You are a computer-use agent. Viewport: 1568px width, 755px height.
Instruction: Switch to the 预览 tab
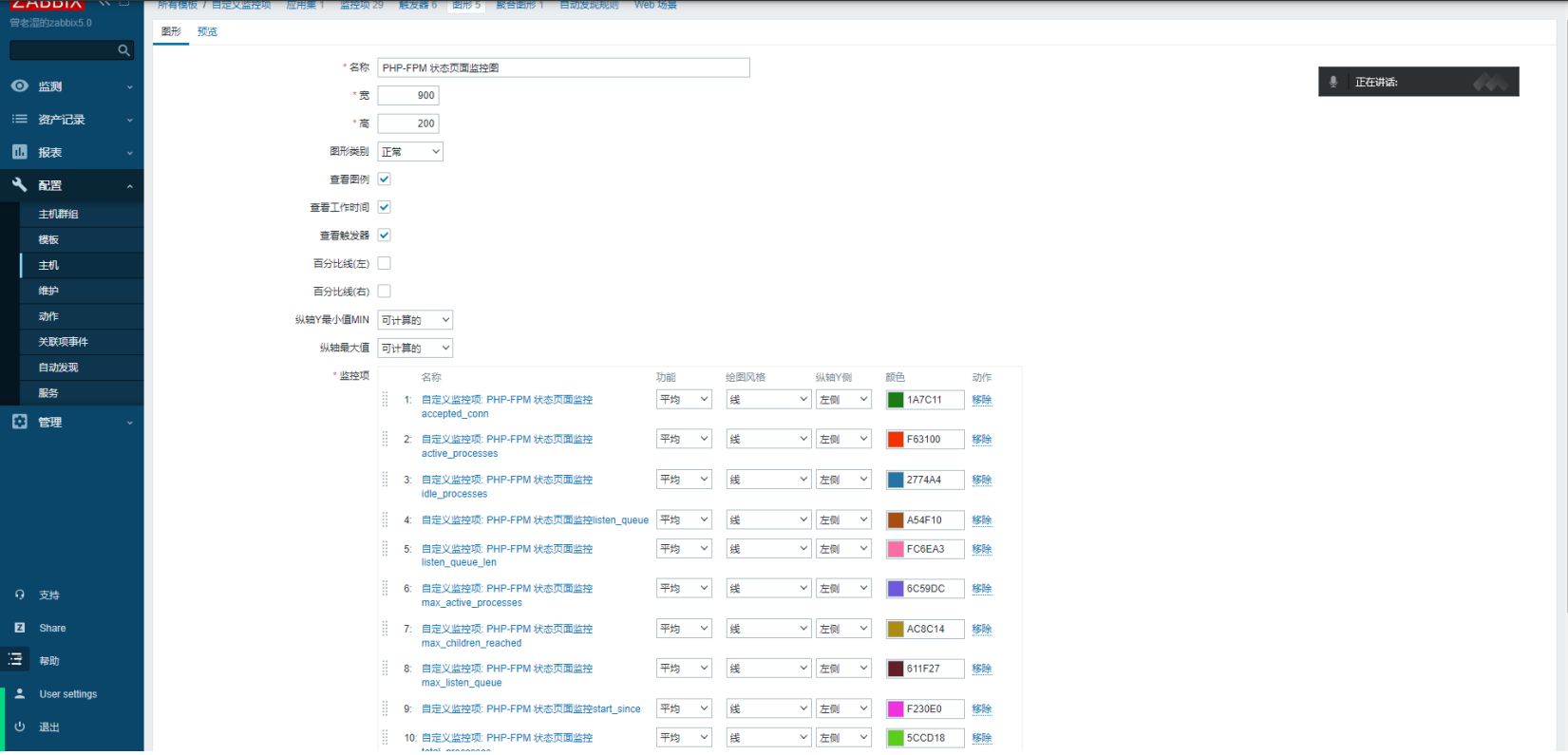click(207, 31)
